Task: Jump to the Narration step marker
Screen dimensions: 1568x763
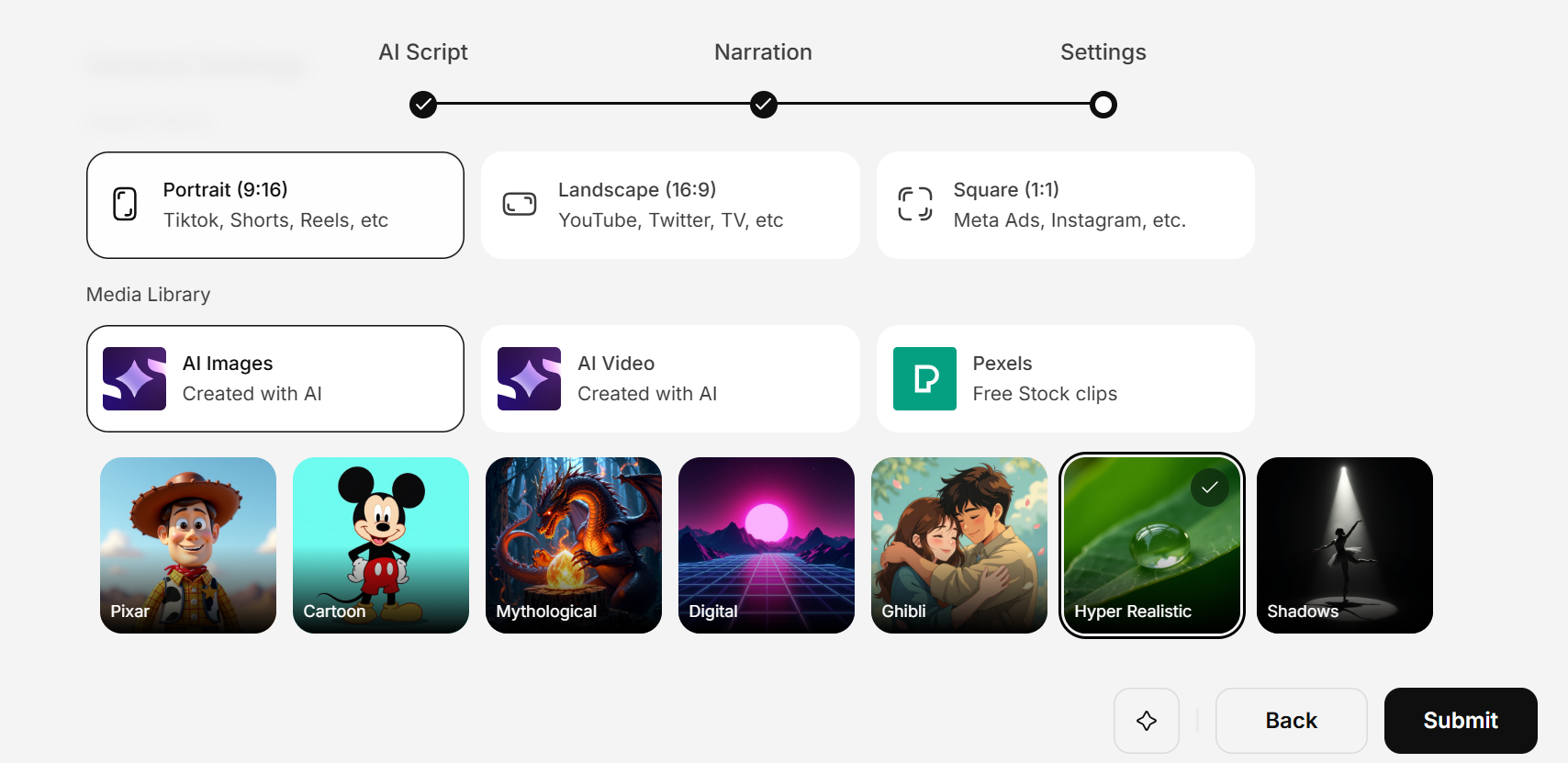Action: [764, 105]
